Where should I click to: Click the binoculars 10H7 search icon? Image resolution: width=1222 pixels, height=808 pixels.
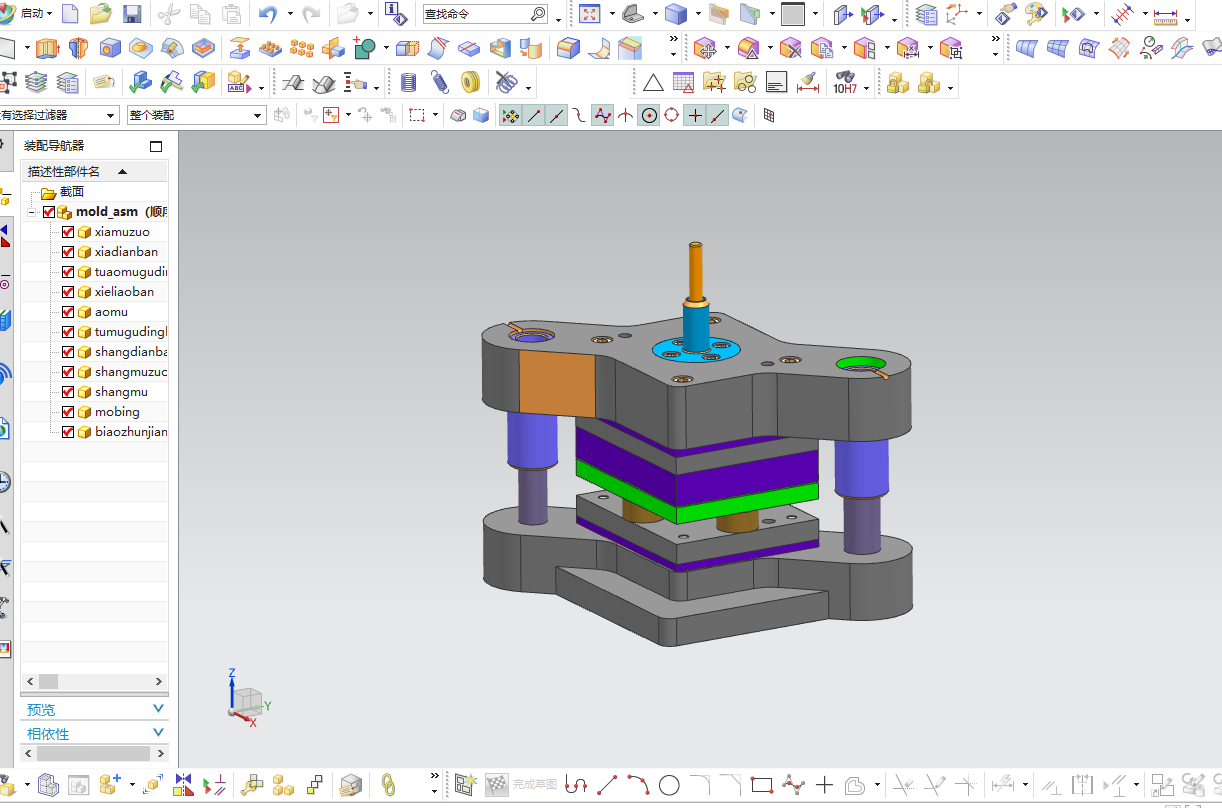coord(845,83)
